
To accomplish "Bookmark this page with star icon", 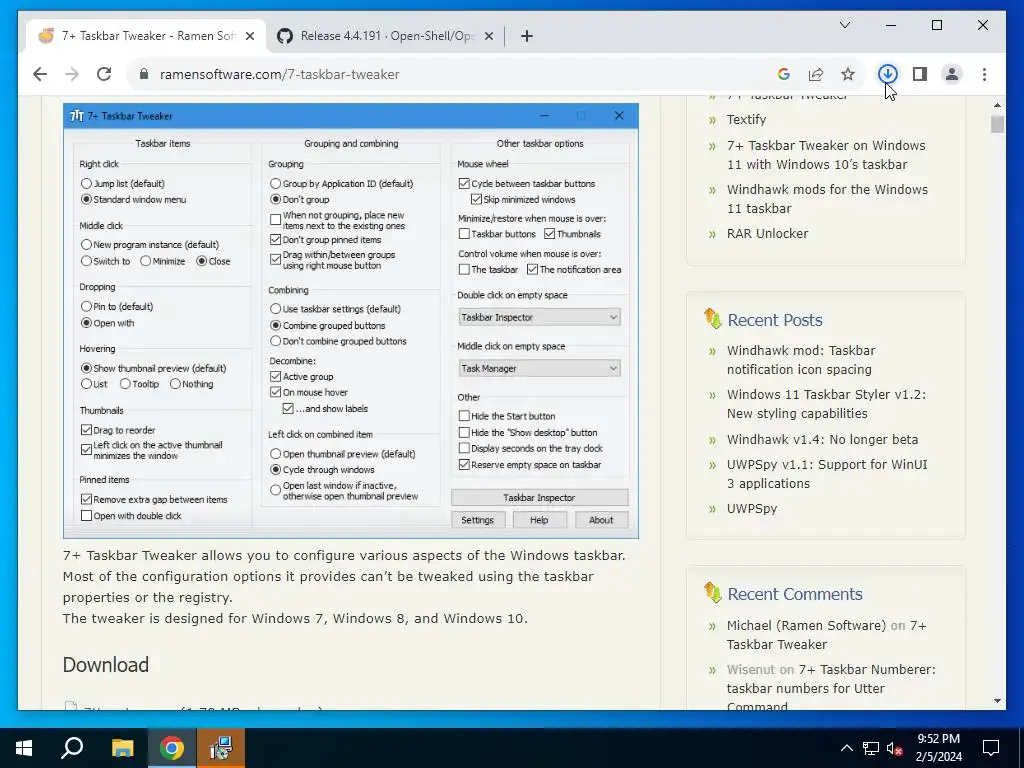I will coord(848,74).
